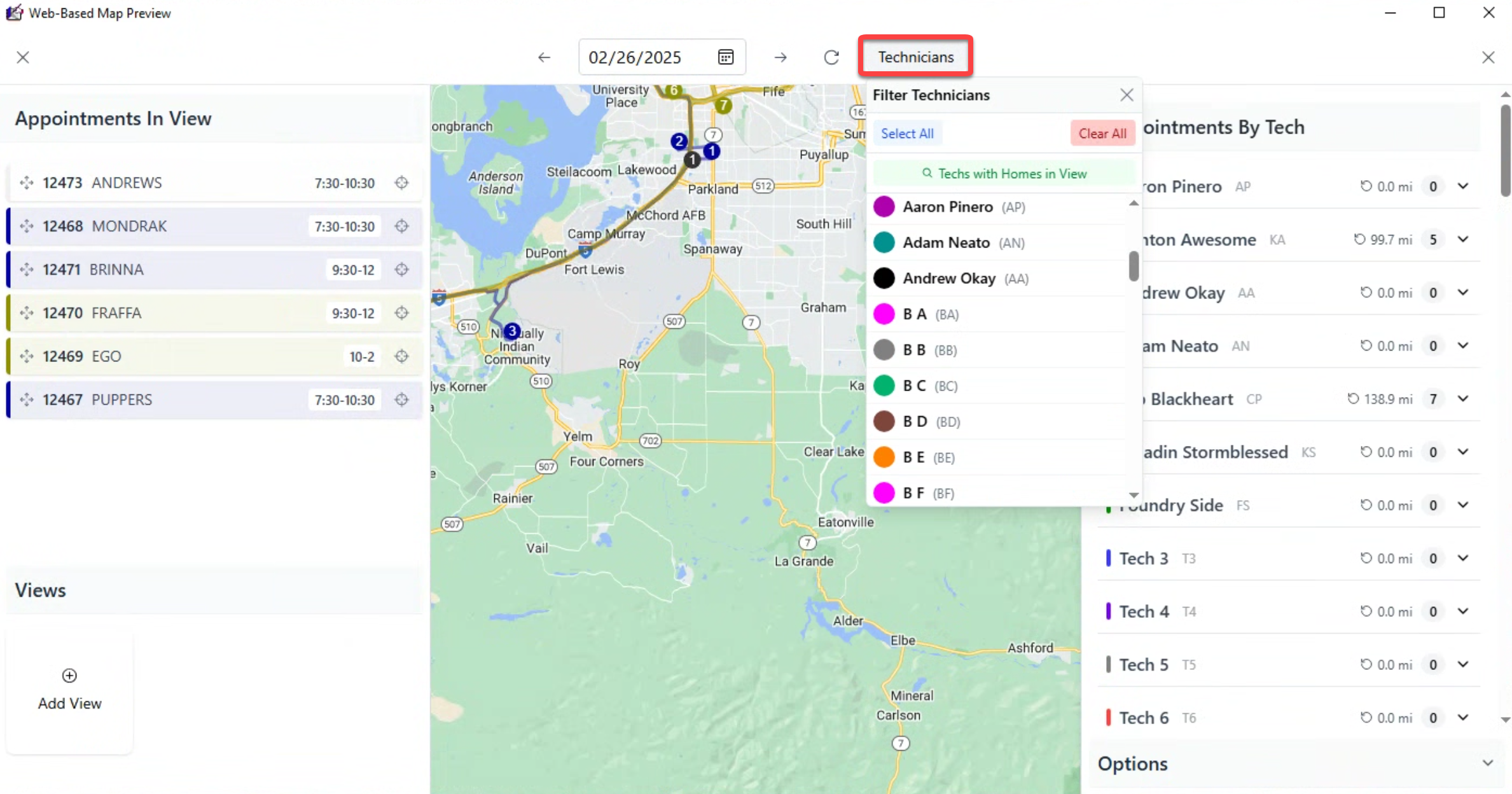The height and width of the screenshot is (794, 1512).
Task: Click the Clear All button
Action: click(1102, 134)
